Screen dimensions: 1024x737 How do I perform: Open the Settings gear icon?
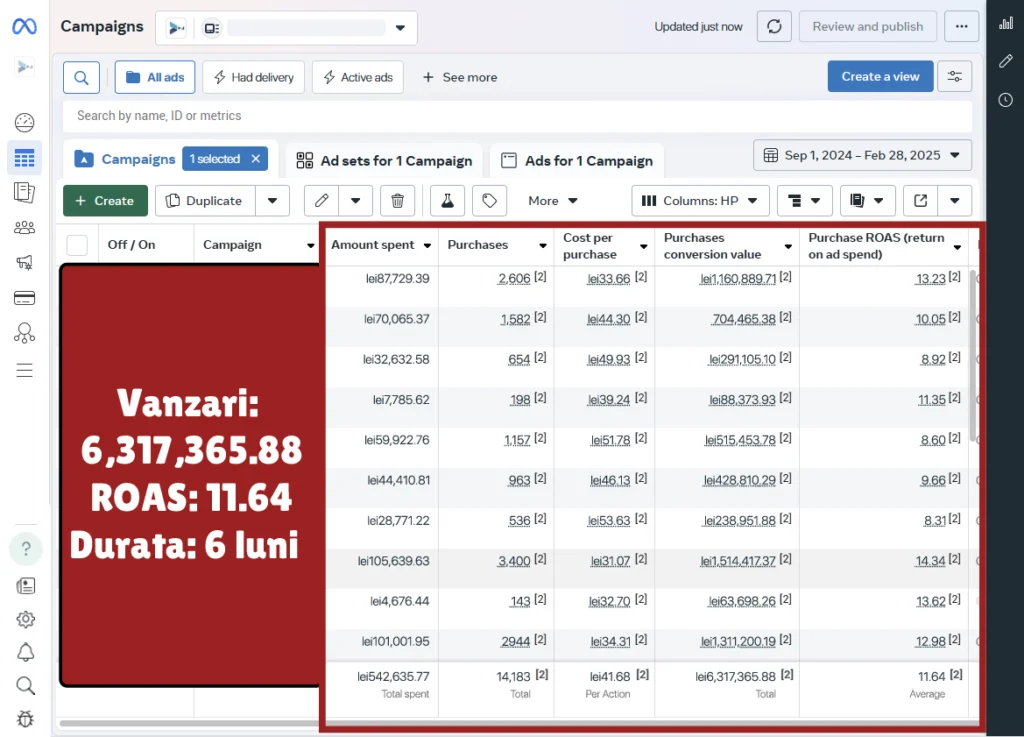click(x=25, y=619)
